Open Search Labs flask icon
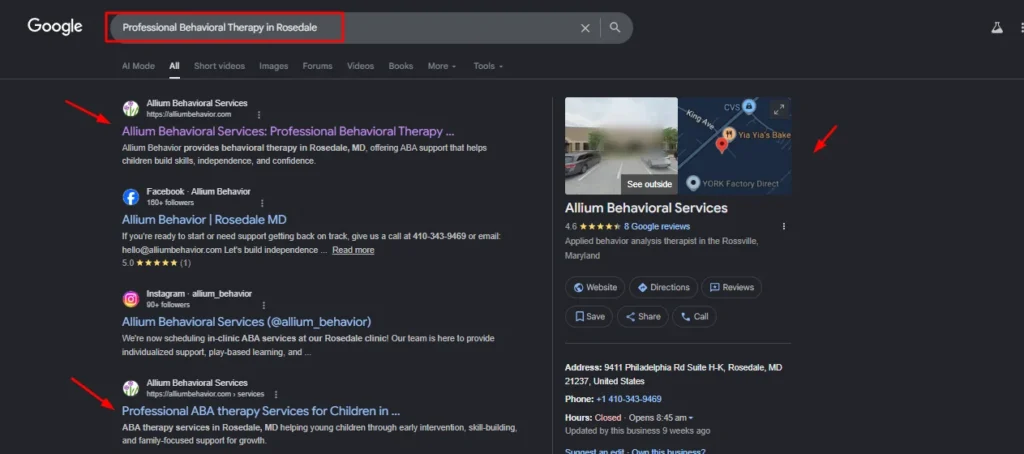This screenshot has width=1024, height=454. (x=997, y=27)
